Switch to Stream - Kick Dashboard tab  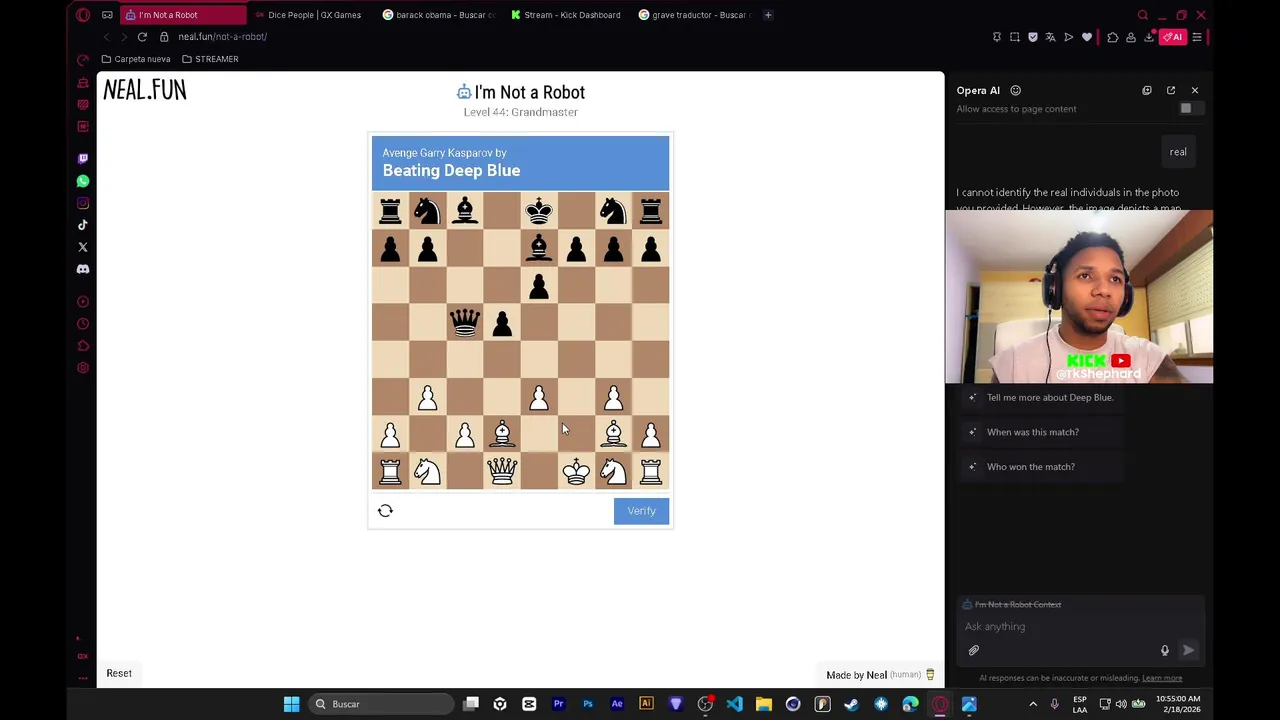pyautogui.click(x=566, y=15)
